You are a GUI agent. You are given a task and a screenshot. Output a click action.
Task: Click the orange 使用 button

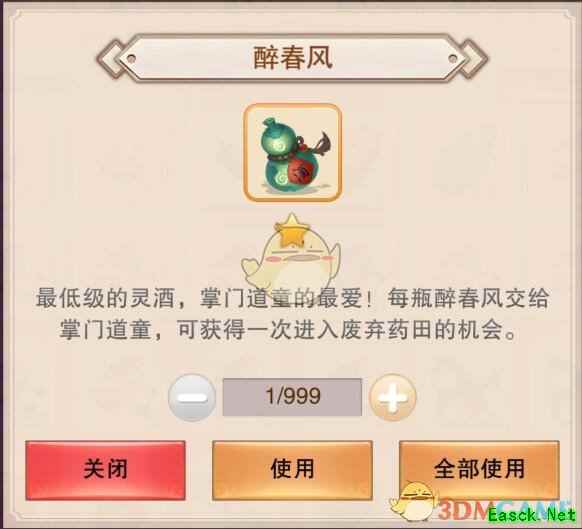click(x=292, y=470)
